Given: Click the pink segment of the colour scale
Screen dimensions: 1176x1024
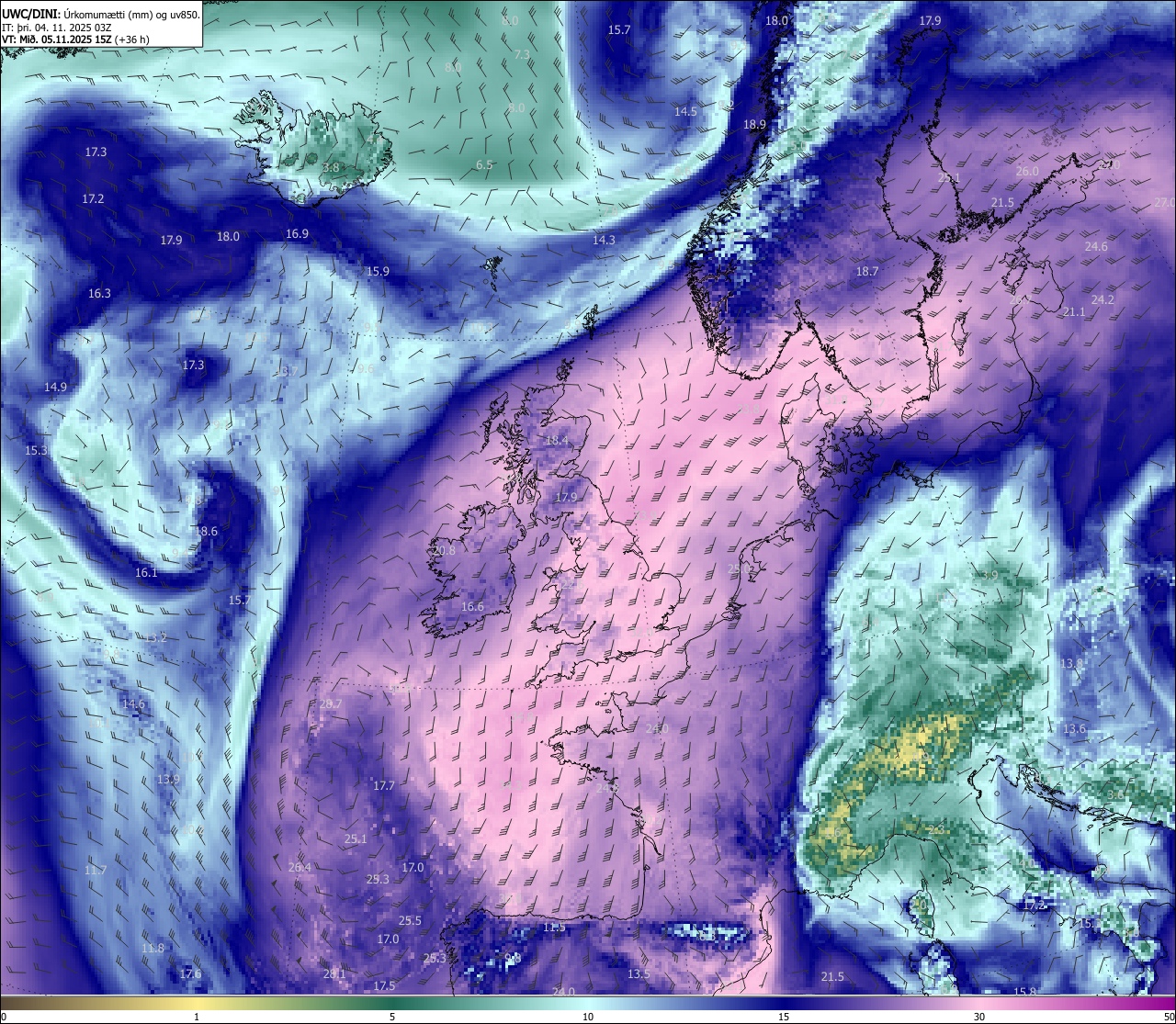Looking at the screenshot, I should (979, 1003).
